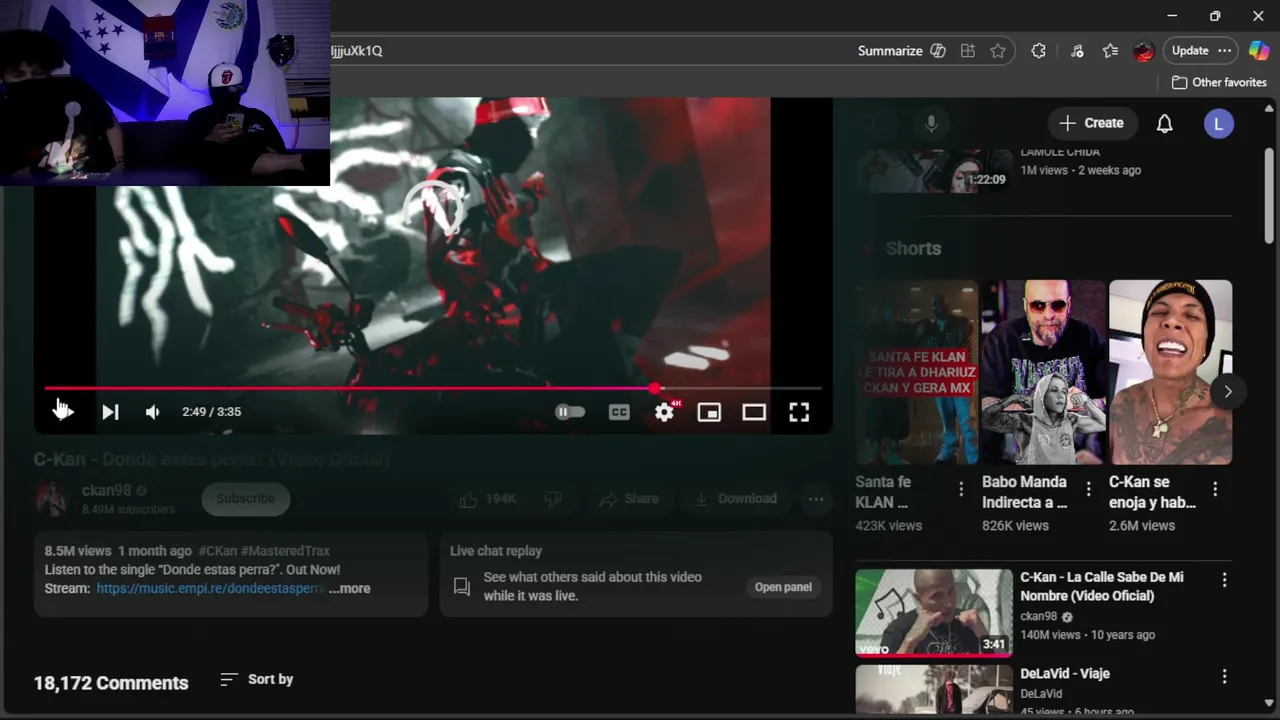The width and height of the screenshot is (1280, 720).
Task: Go fullscreen on the video
Action: (799, 412)
